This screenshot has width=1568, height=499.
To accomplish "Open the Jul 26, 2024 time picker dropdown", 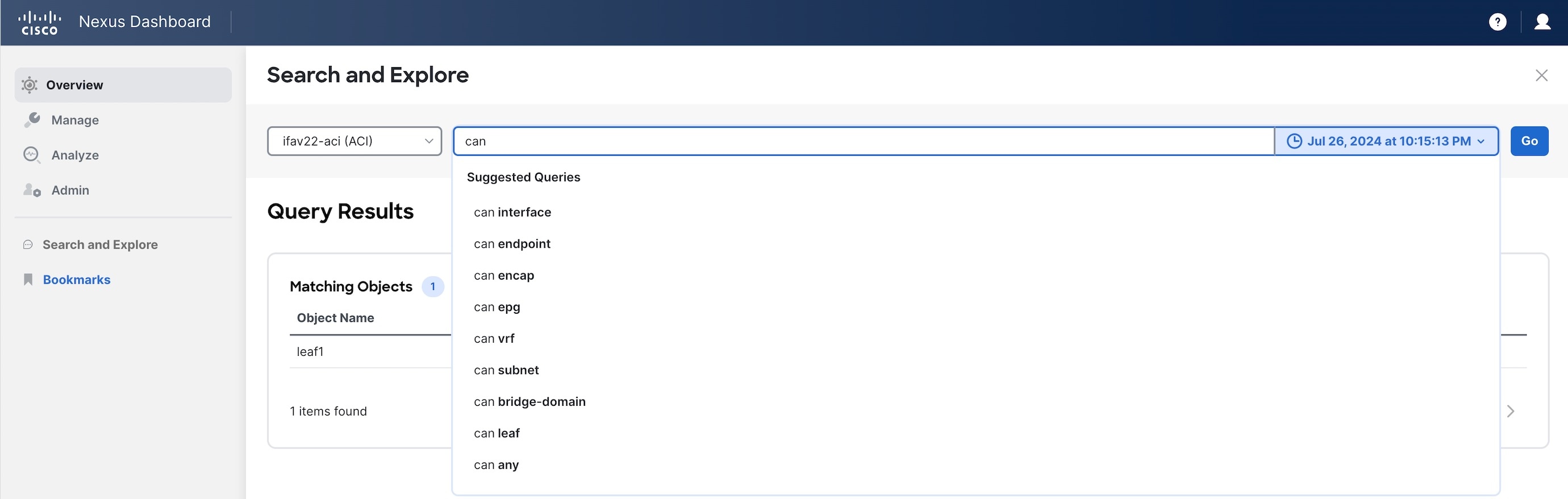I will pos(1386,142).
